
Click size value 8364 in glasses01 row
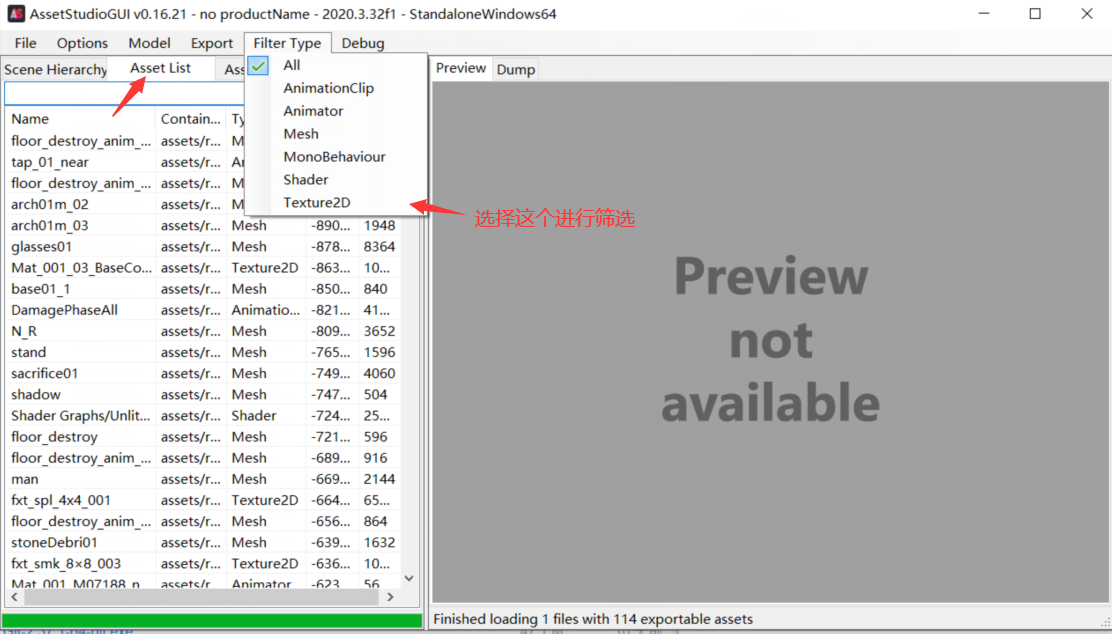point(379,247)
